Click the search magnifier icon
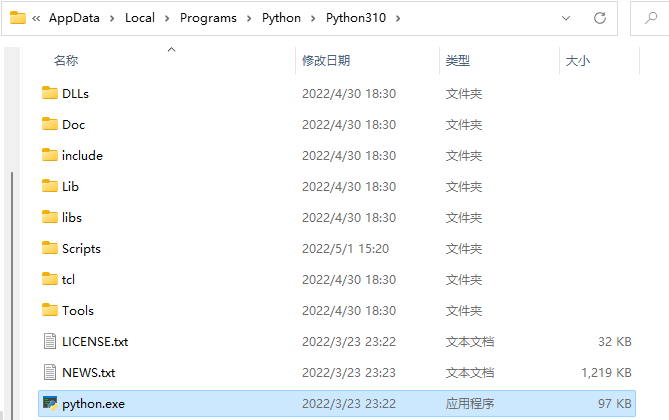Image resolution: width=669 pixels, height=420 pixels. 651,18
